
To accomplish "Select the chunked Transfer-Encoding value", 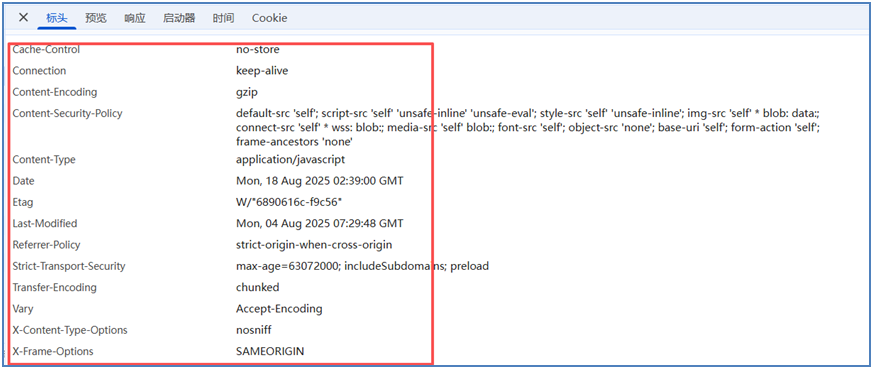I will tap(258, 287).
